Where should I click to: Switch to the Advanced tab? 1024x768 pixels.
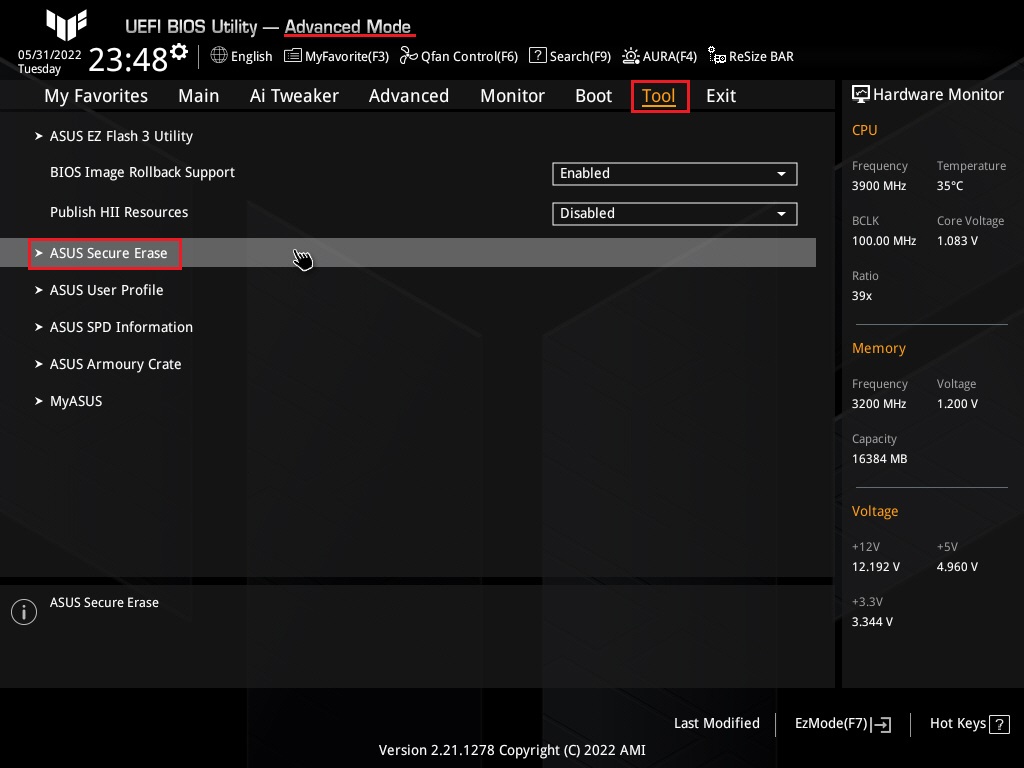[409, 96]
